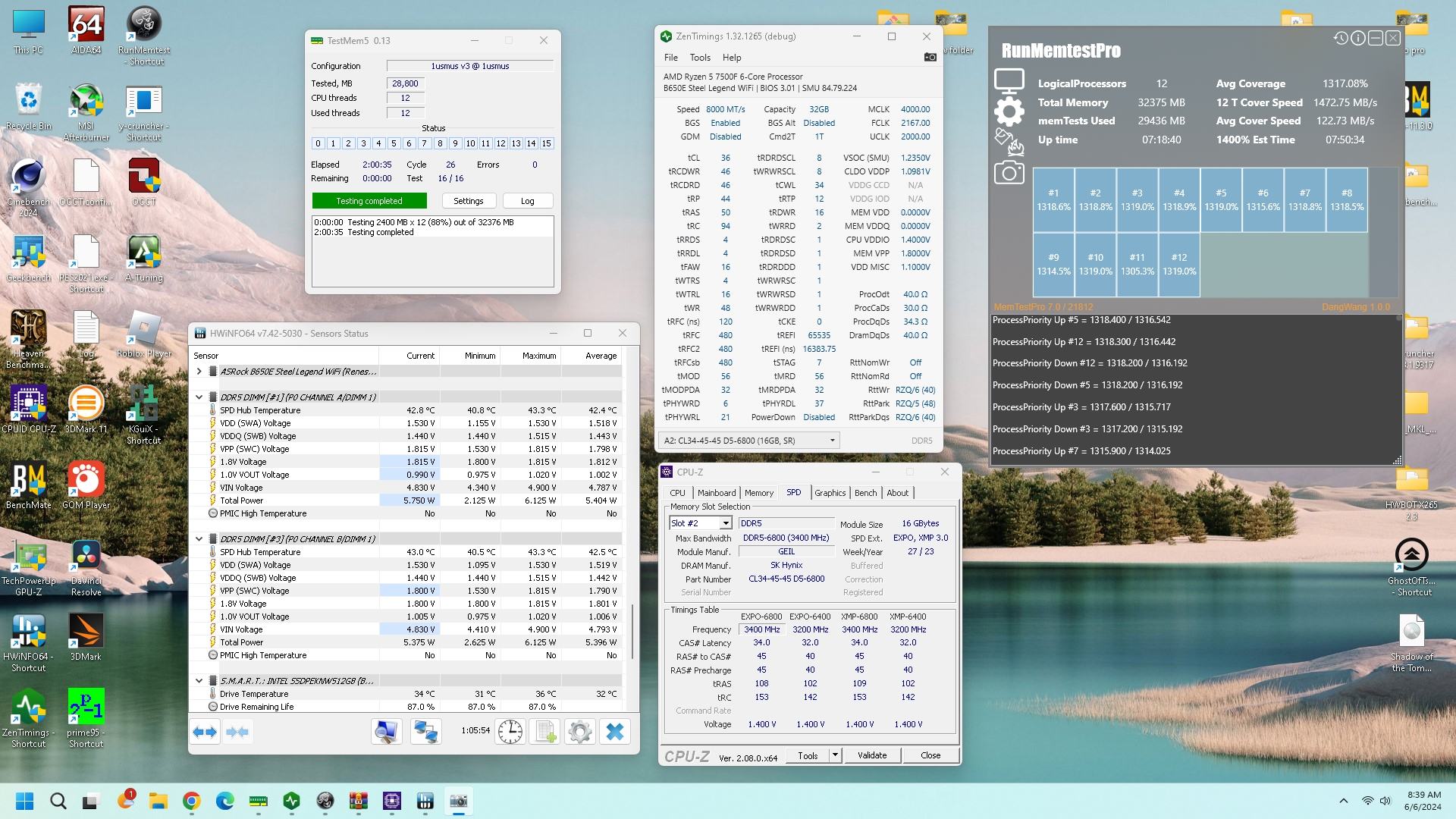
Task: Open Chrome from the taskbar
Action: [191, 801]
